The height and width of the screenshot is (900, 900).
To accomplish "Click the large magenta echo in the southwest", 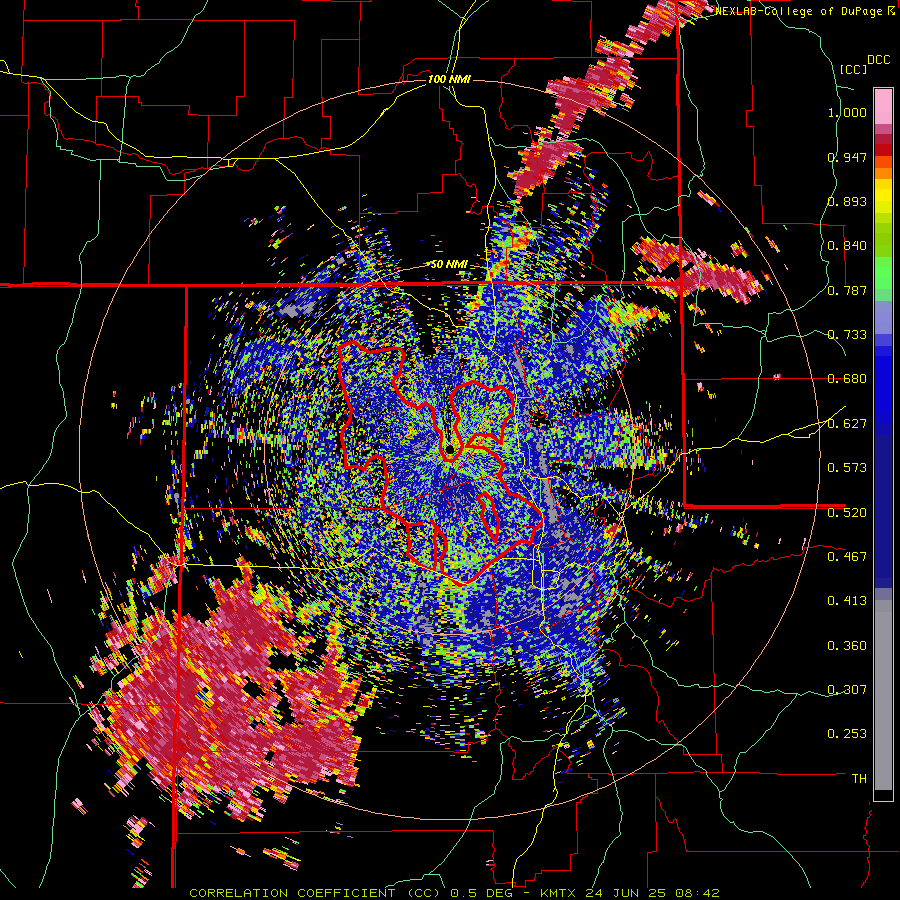I will [x=230, y=695].
